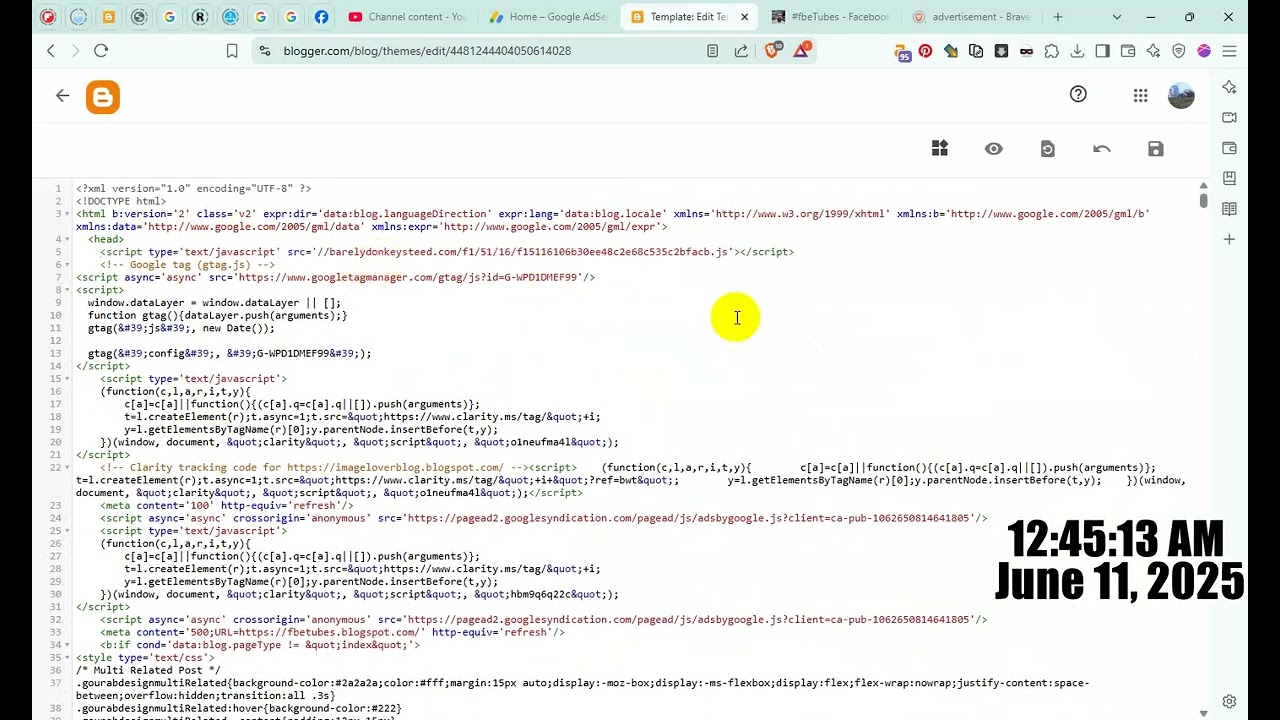Switch to Channel content YouTube tab
Screen dimensions: 1280x720
tap(407, 17)
